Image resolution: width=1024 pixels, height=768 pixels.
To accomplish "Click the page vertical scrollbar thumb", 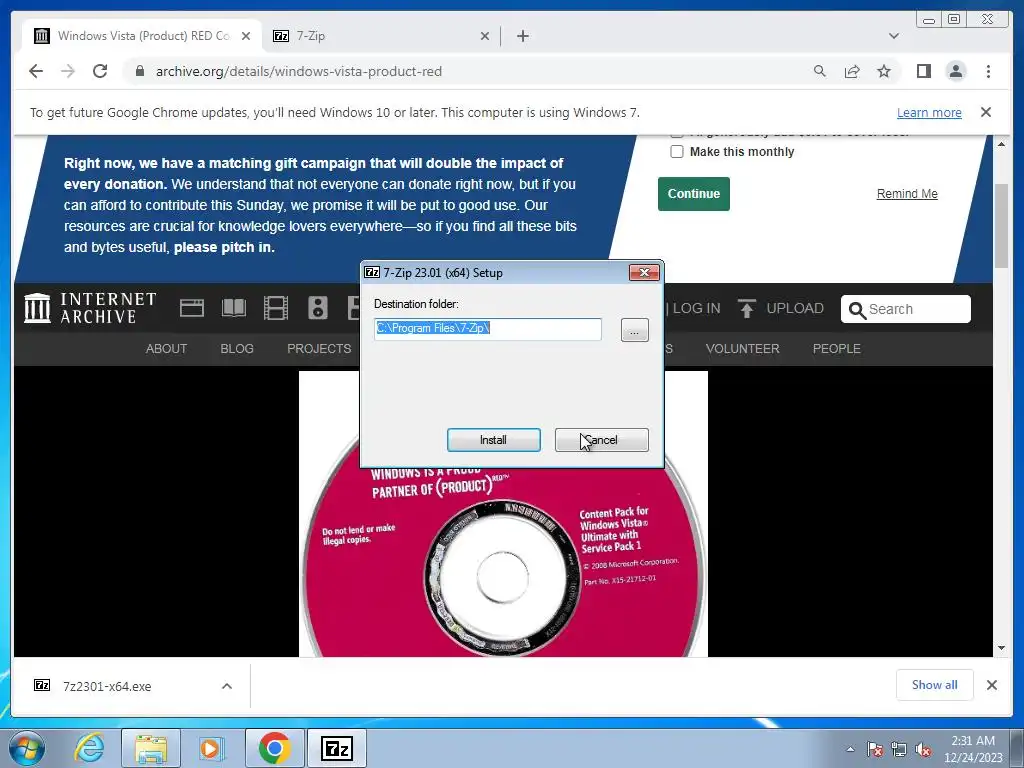I will coord(1001,225).
